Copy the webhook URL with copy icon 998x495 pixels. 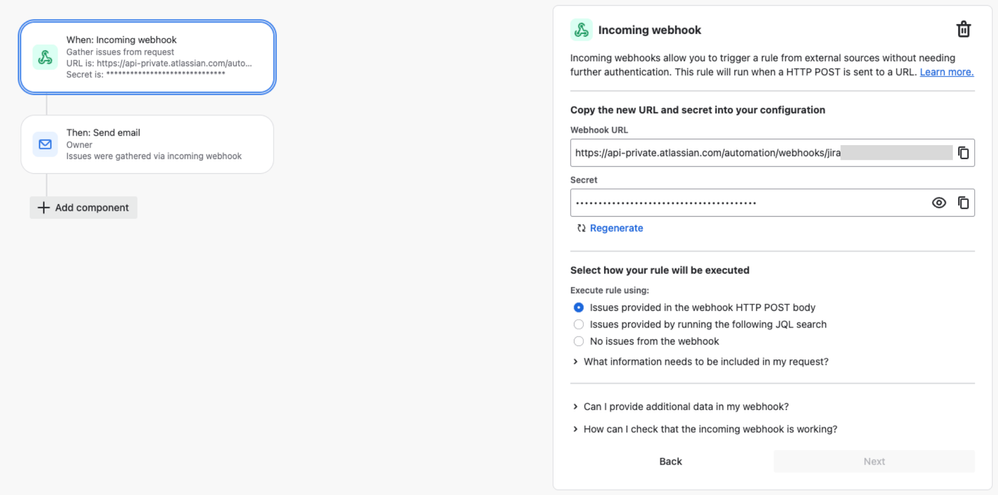[x=963, y=153]
